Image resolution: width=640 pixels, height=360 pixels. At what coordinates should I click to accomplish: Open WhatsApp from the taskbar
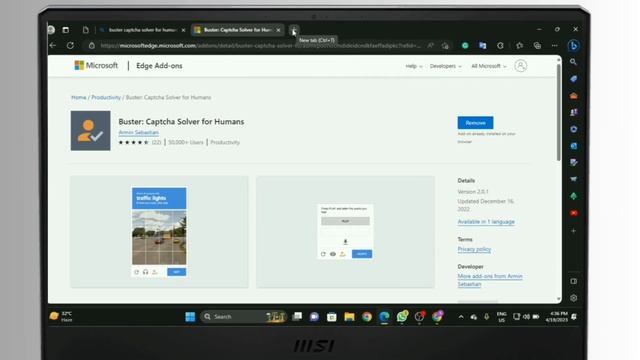pyautogui.click(x=402, y=316)
